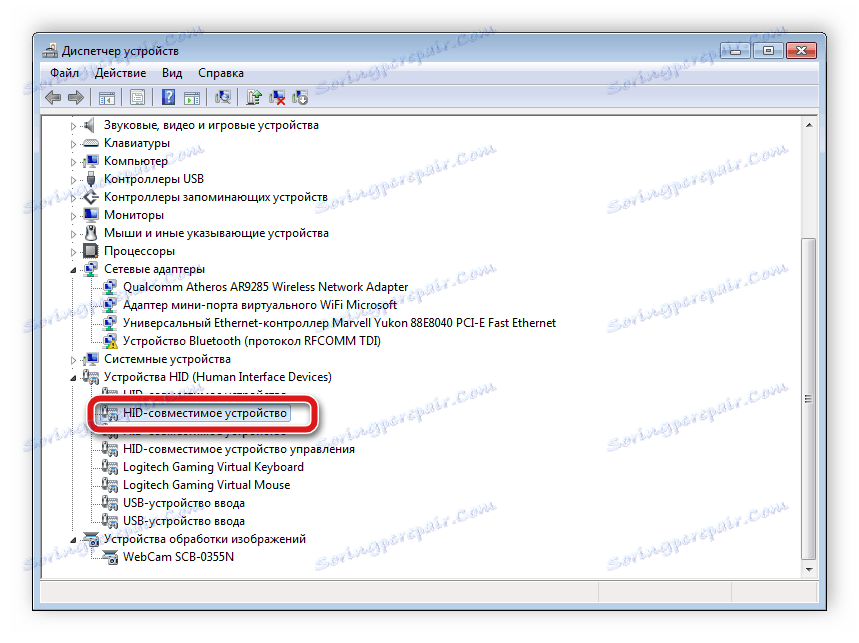Collapse the Устройства обработки изображений arrow
Image resolution: width=859 pixels, height=643 pixels.
point(73,540)
